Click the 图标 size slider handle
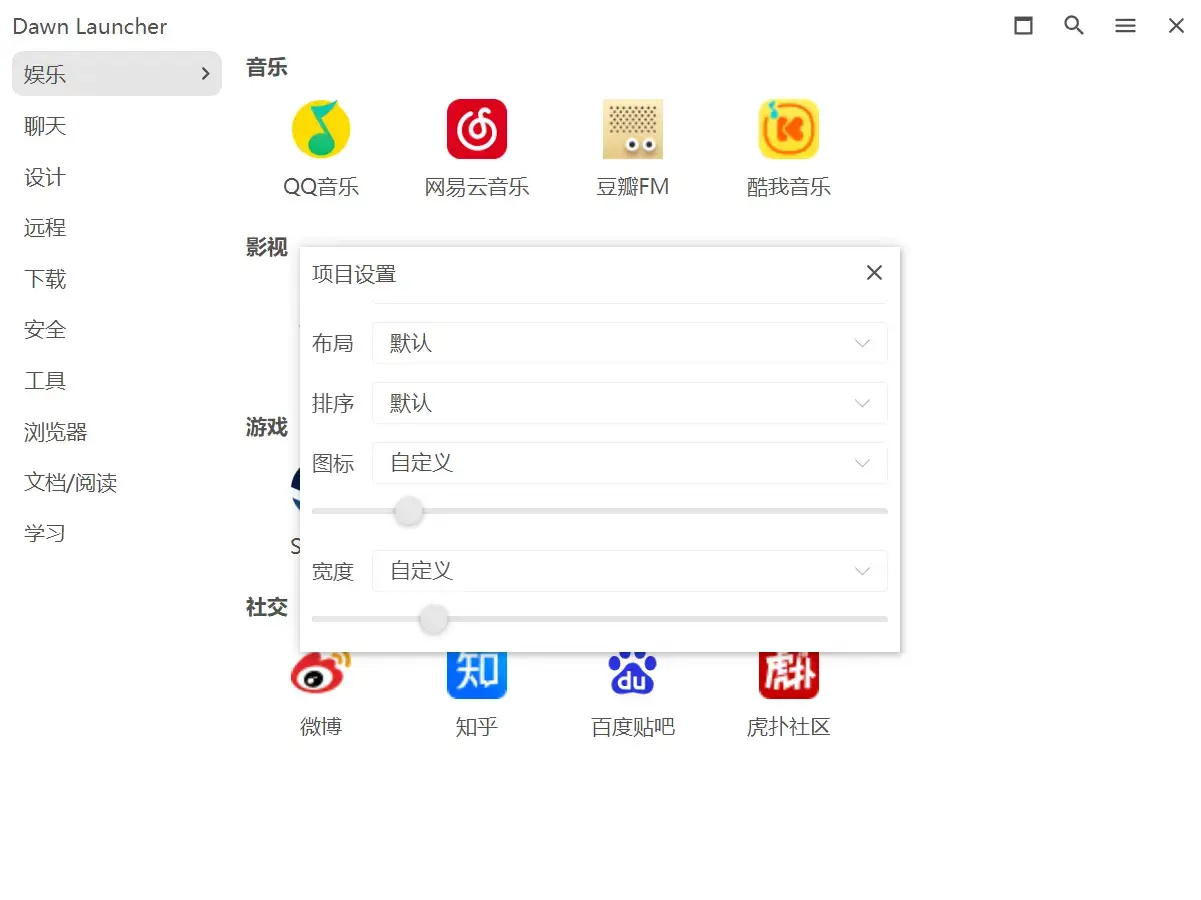 [408, 511]
